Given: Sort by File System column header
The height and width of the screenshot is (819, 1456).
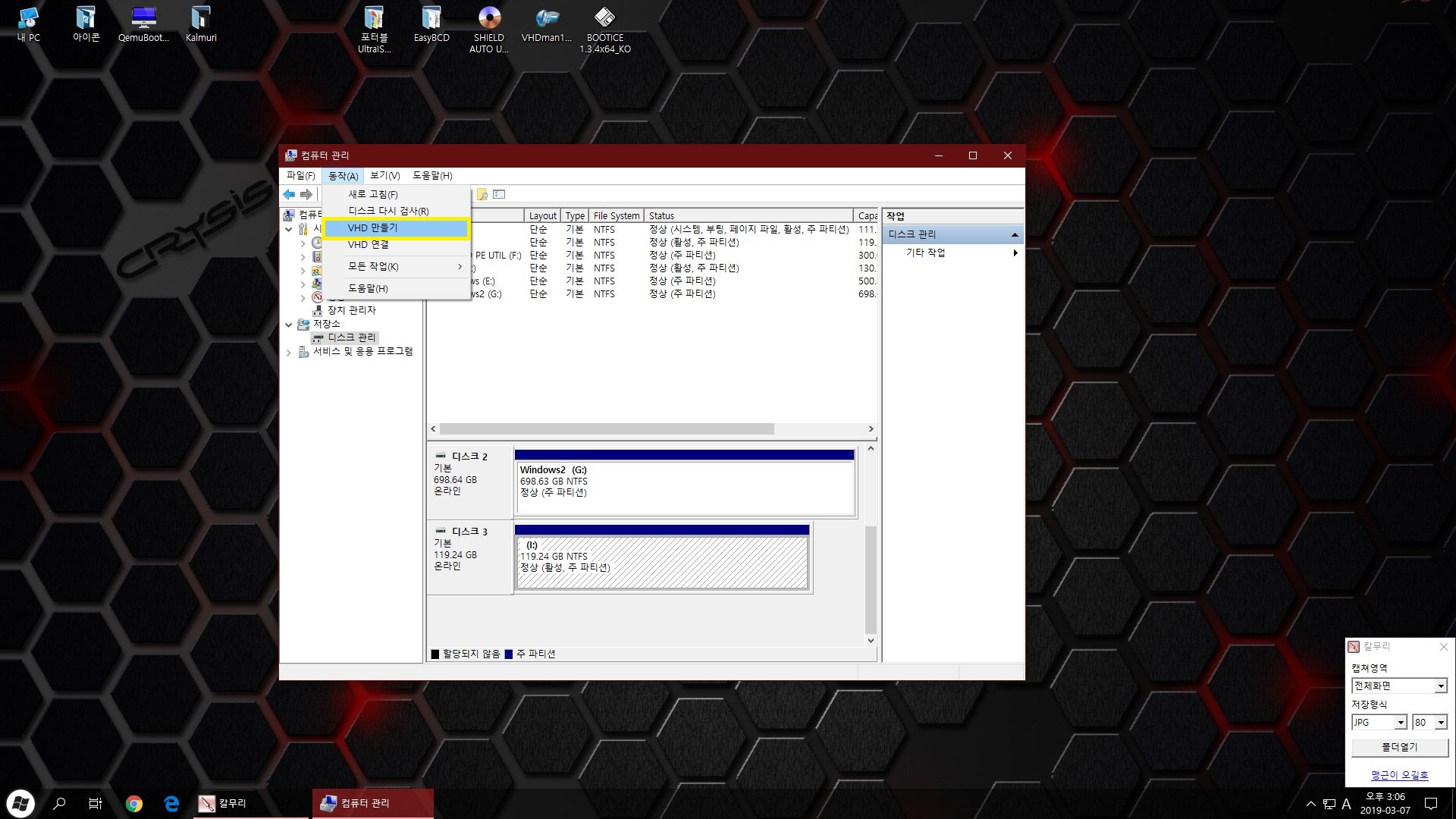Looking at the screenshot, I should 617,216.
